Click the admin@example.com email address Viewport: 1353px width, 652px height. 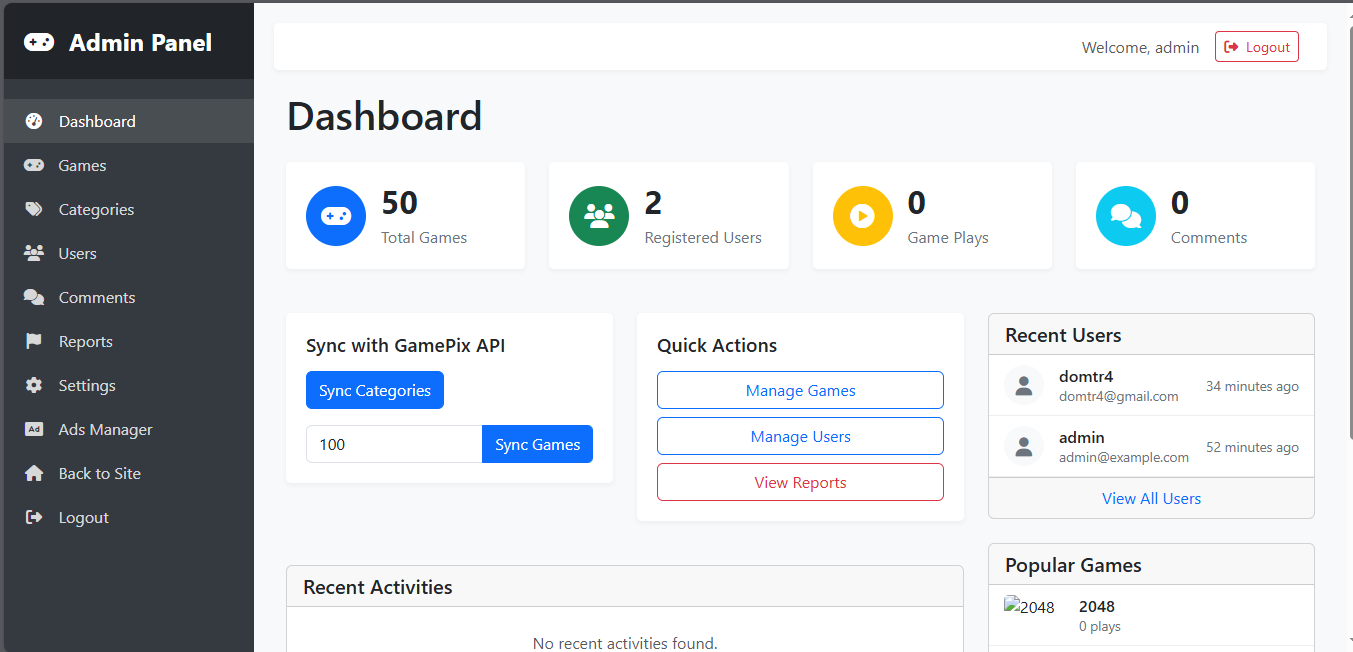[x=1124, y=457]
